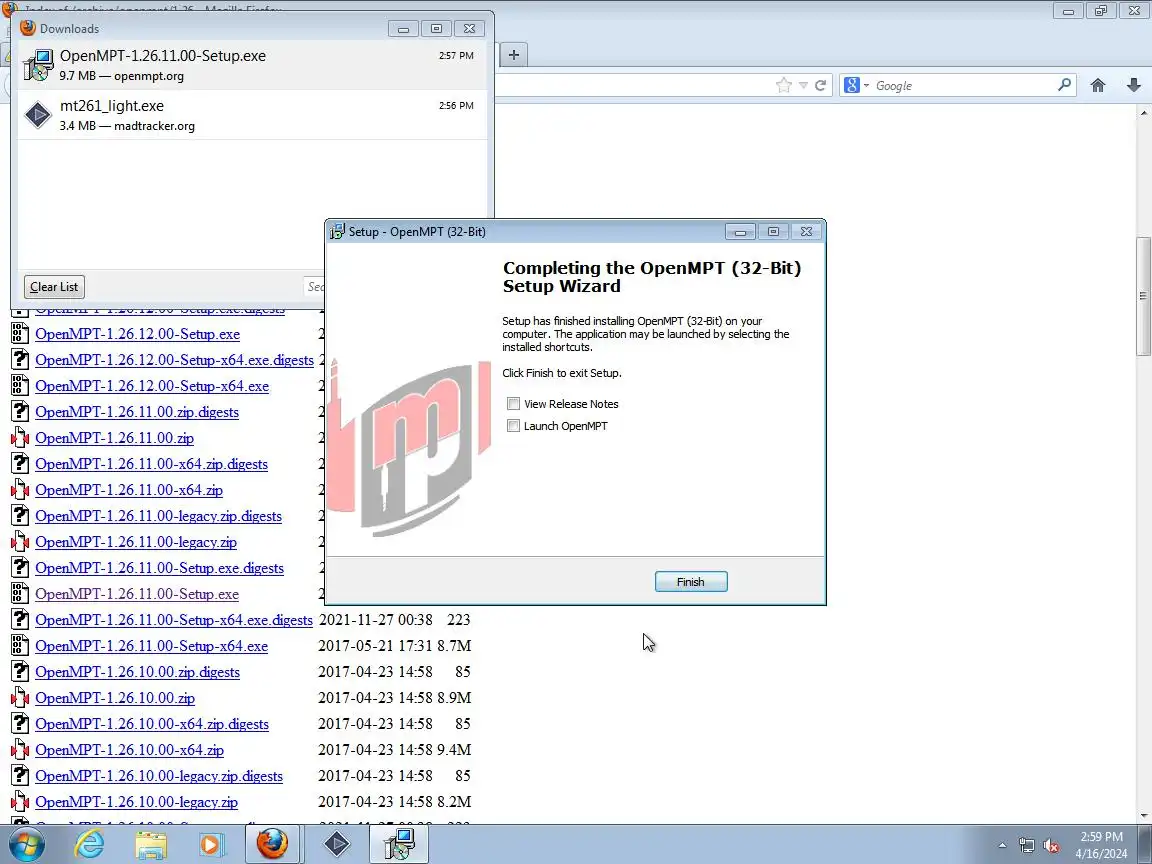Screen dimensions: 1152x864
Task: Open OpenMPT-1.26.11.00-x64.zip.digests link
Action: tap(151, 464)
